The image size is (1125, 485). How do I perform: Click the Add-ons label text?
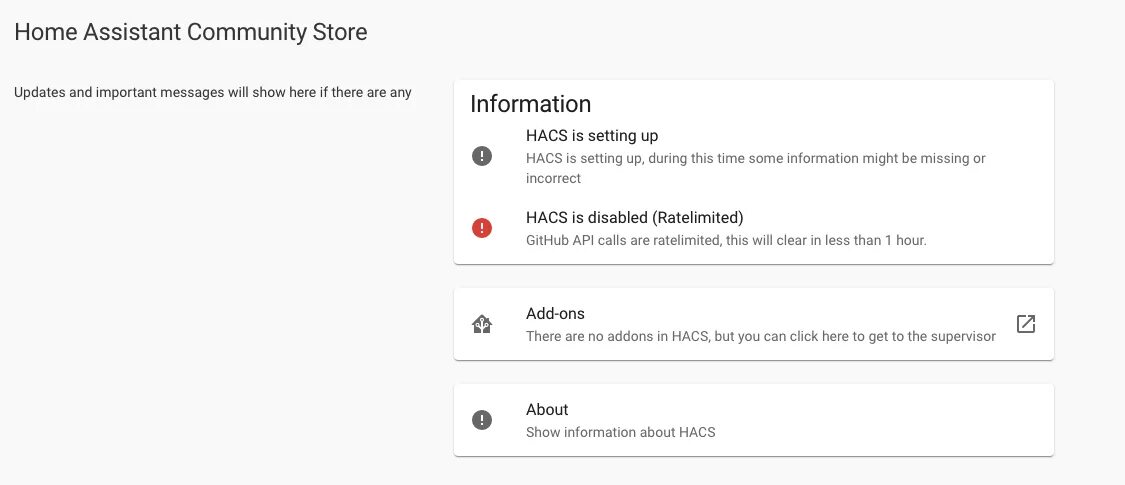pos(555,314)
